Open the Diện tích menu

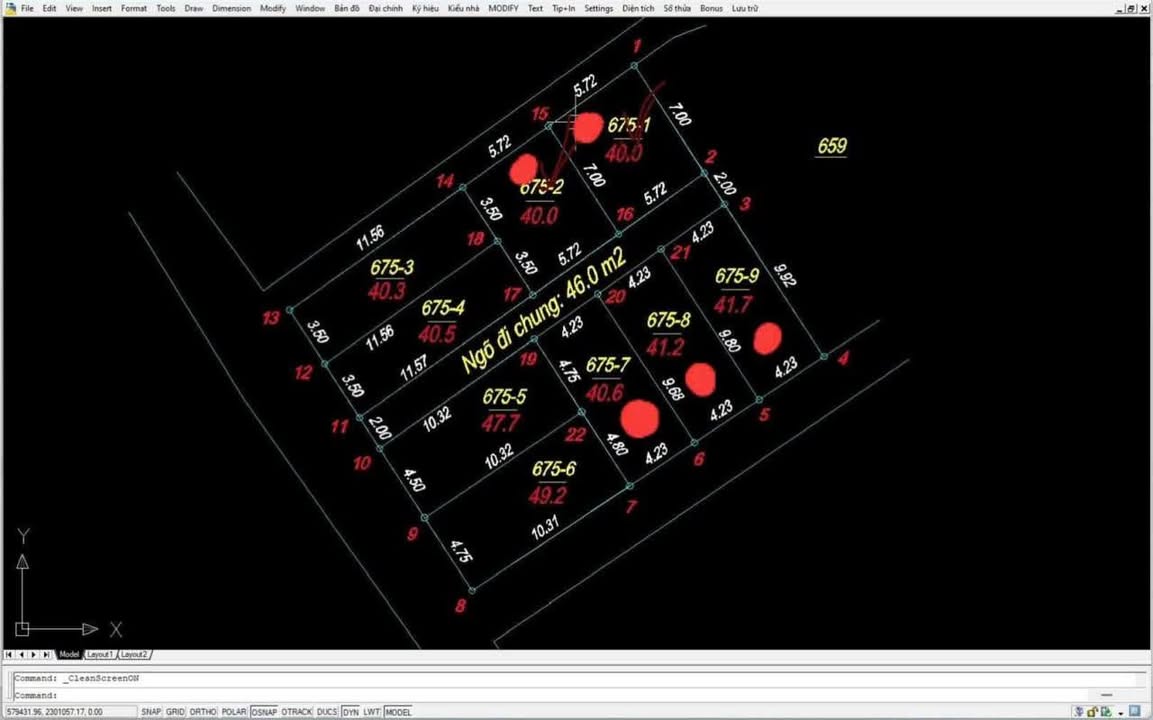638,8
